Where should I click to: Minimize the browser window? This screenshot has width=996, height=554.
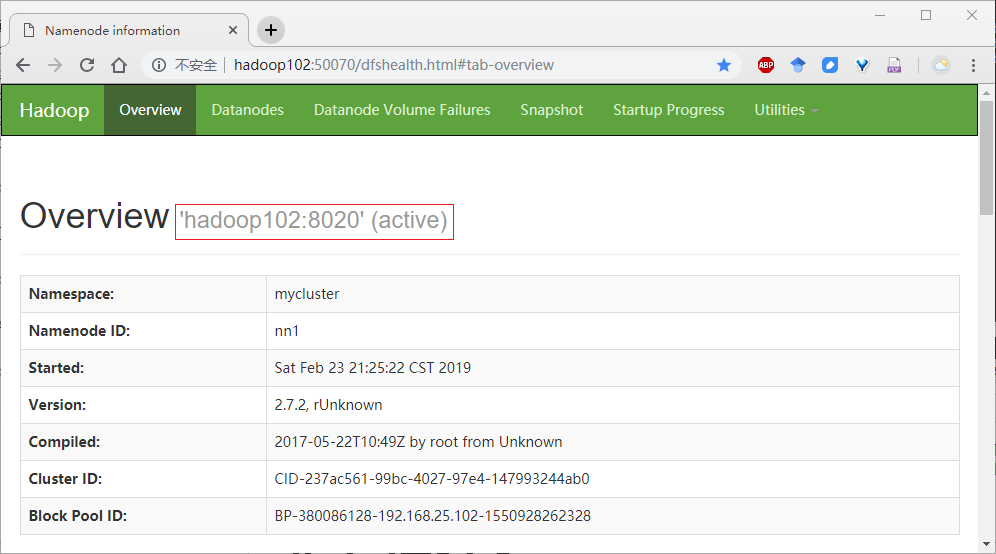coord(880,15)
